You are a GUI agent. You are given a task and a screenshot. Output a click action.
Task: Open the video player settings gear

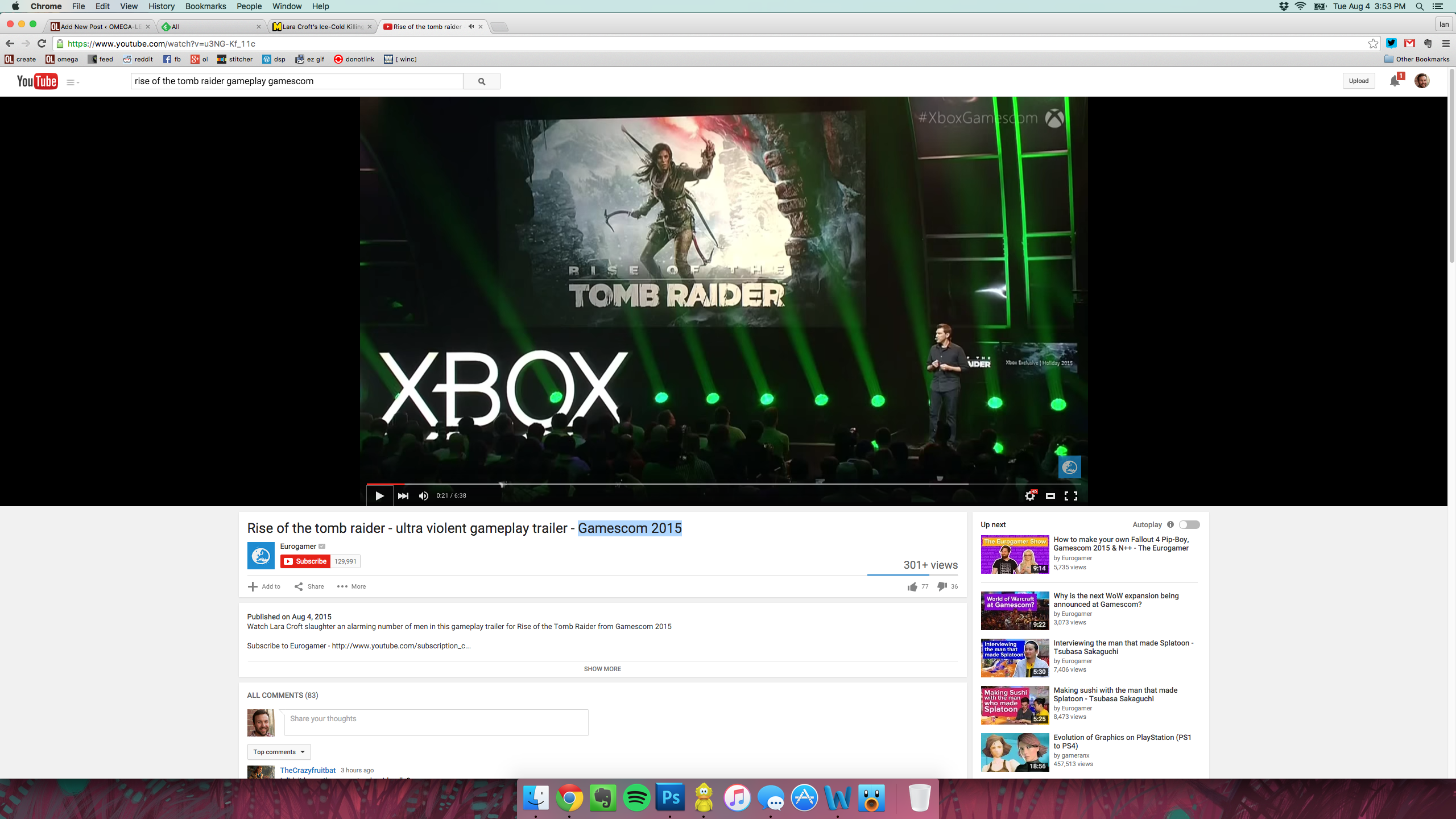[x=1029, y=496]
